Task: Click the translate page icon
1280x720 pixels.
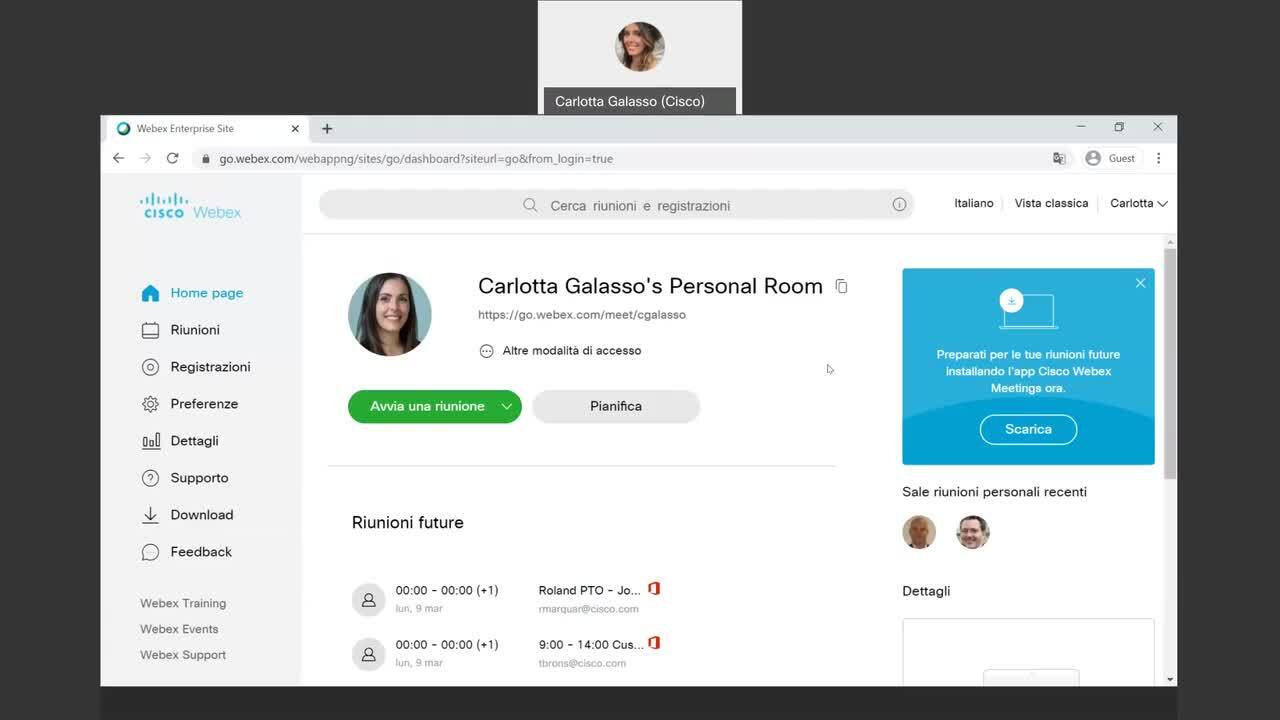Action: pyautogui.click(x=1059, y=158)
